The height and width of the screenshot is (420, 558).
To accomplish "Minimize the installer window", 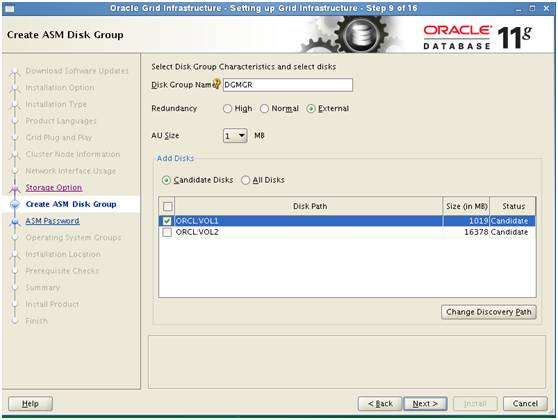I will (519, 9).
